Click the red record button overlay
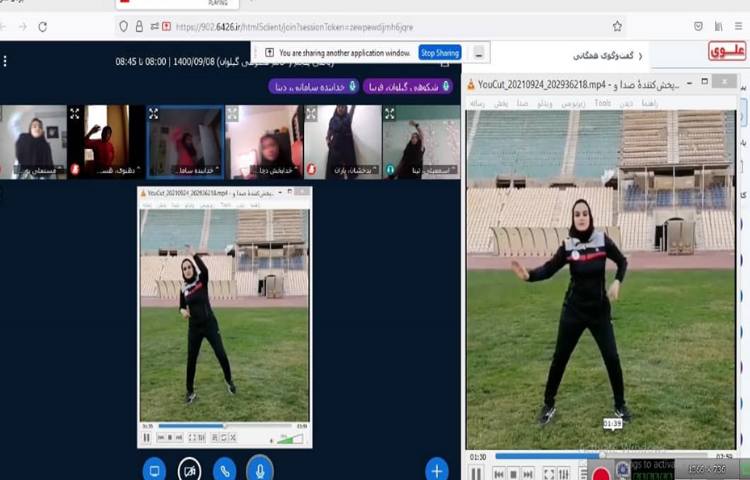 (601, 472)
